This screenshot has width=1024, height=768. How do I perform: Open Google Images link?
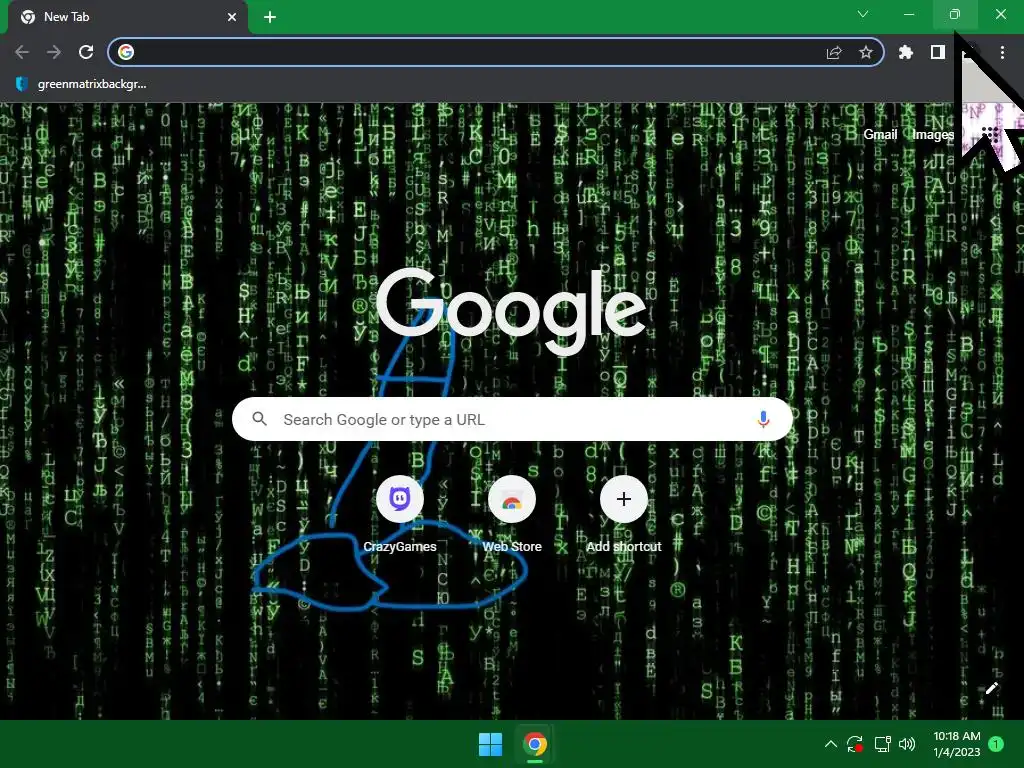(933, 135)
